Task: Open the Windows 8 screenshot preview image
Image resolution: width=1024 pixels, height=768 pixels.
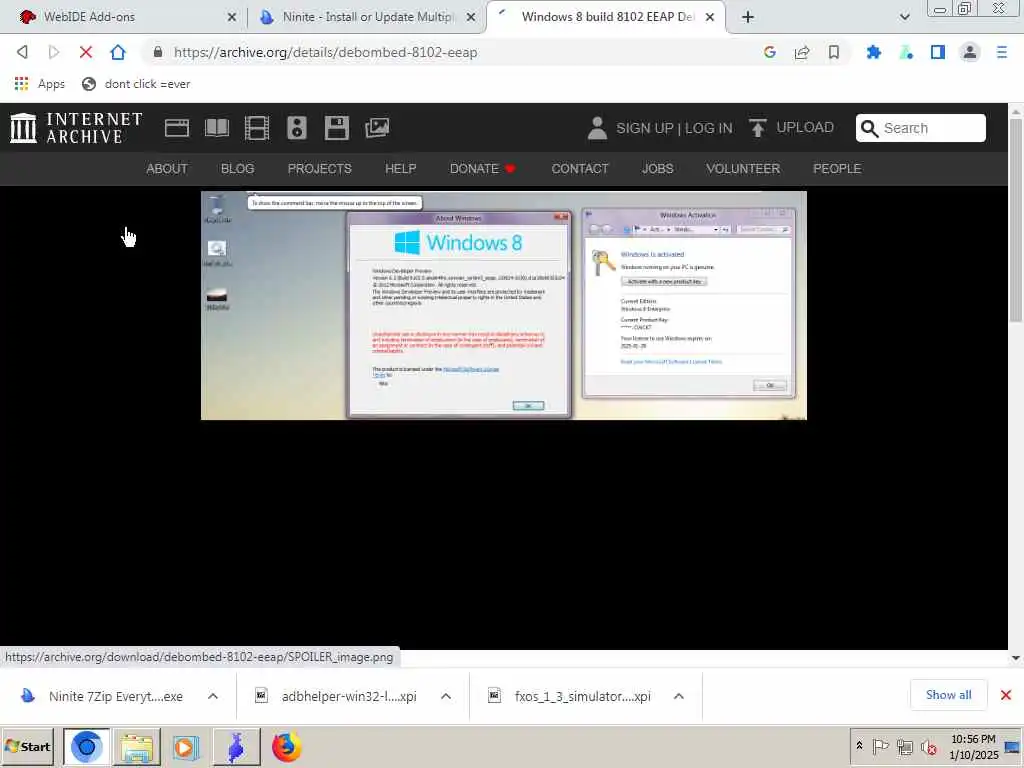Action: 504,305
